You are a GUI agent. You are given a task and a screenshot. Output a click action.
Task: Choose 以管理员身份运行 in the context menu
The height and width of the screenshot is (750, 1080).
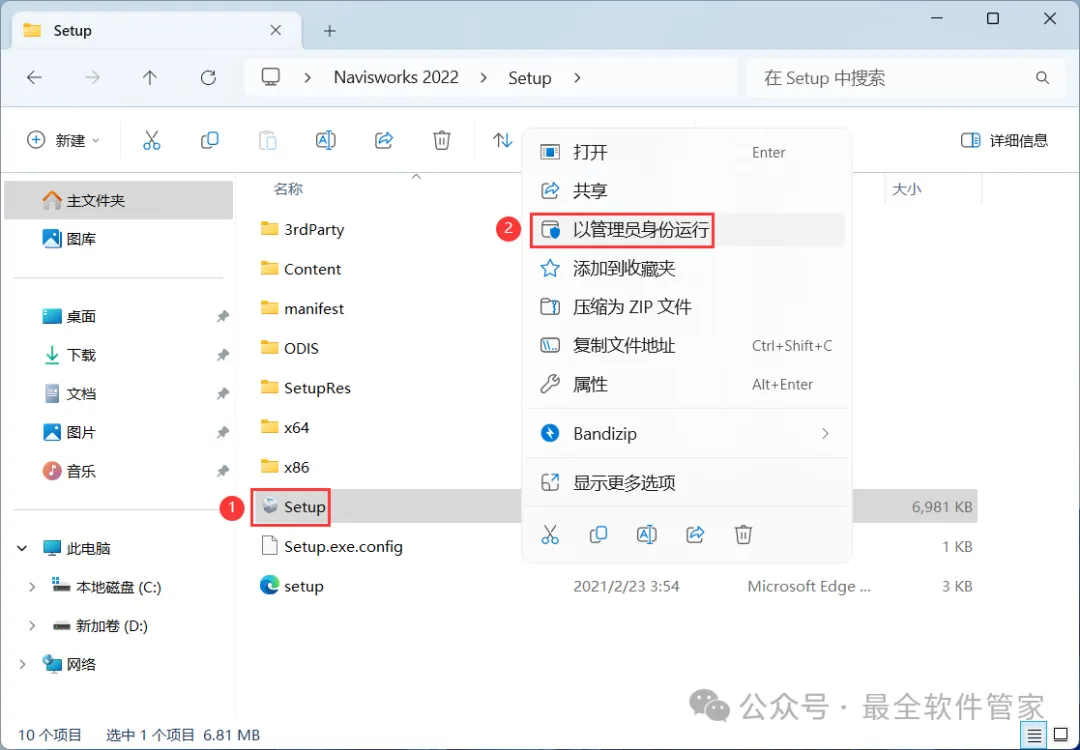coord(687,230)
